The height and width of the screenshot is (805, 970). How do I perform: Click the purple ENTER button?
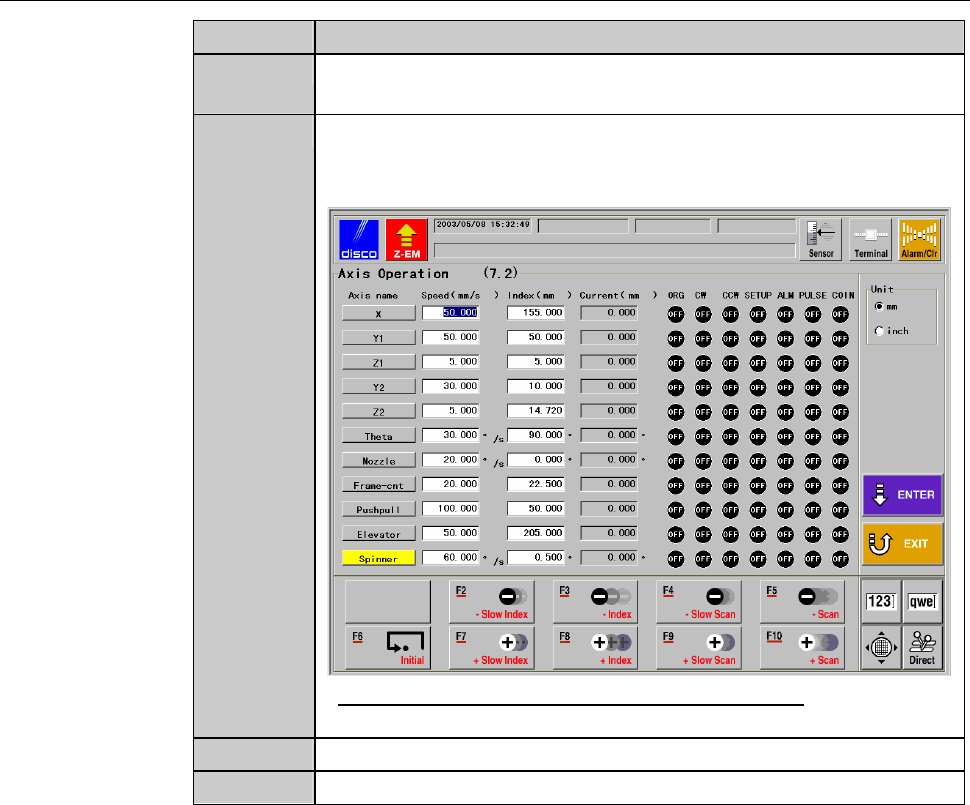(903, 495)
